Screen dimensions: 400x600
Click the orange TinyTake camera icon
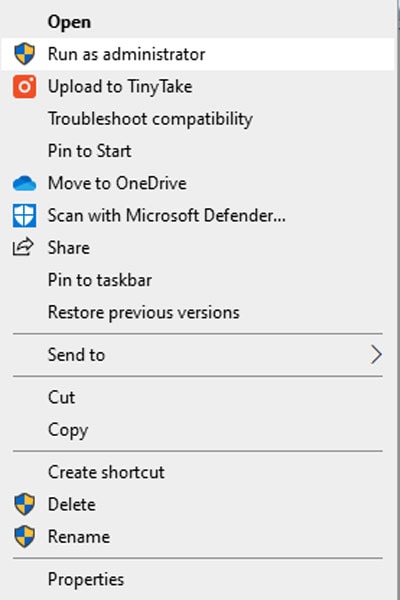tap(24, 86)
